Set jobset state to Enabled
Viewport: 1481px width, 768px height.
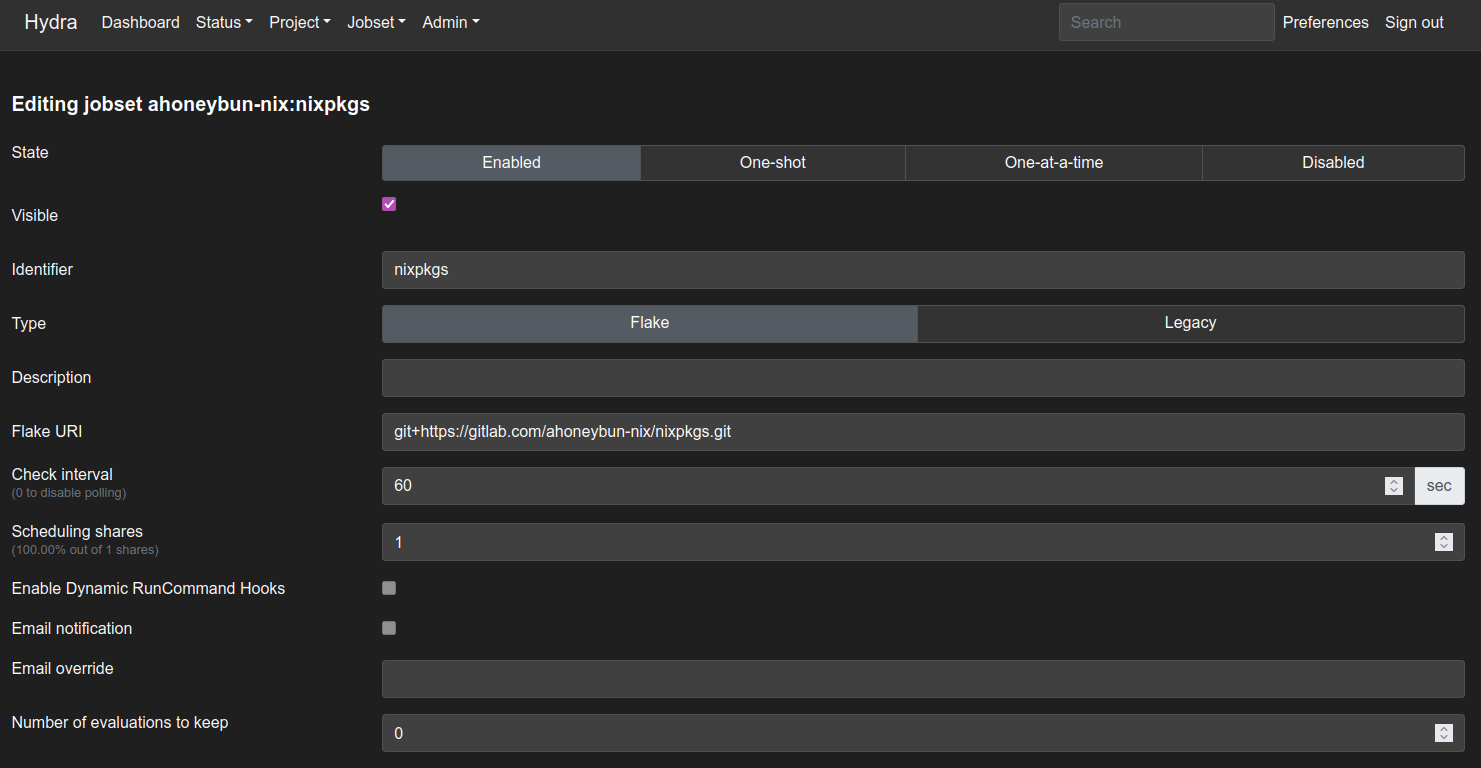click(x=511, y=162)
